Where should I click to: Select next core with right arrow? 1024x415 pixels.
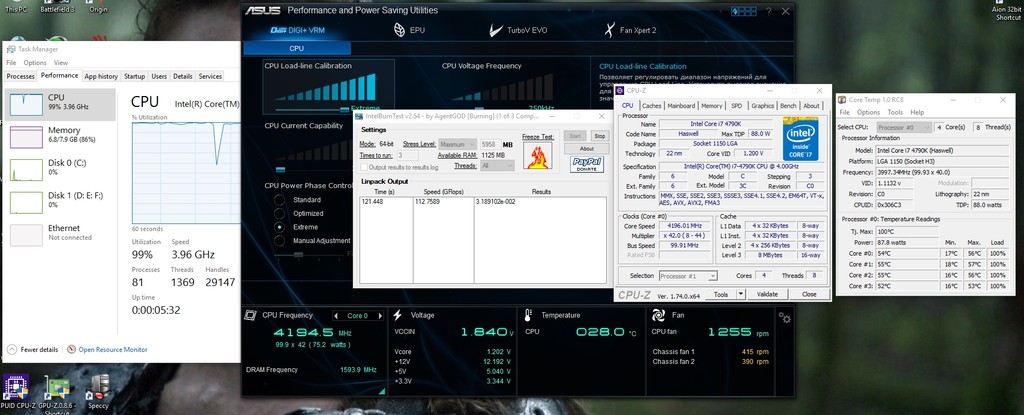[x=379, y=316]
